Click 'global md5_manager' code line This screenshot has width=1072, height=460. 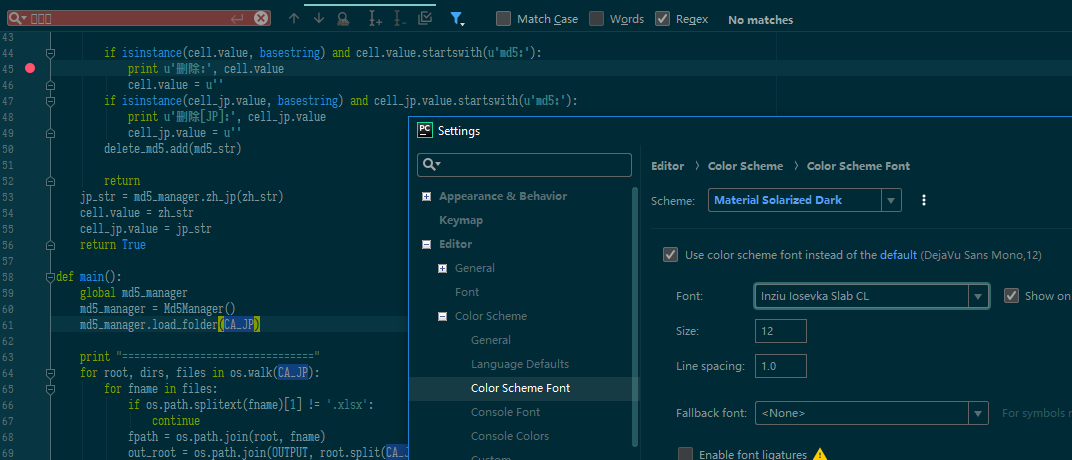tap(133, 293)
